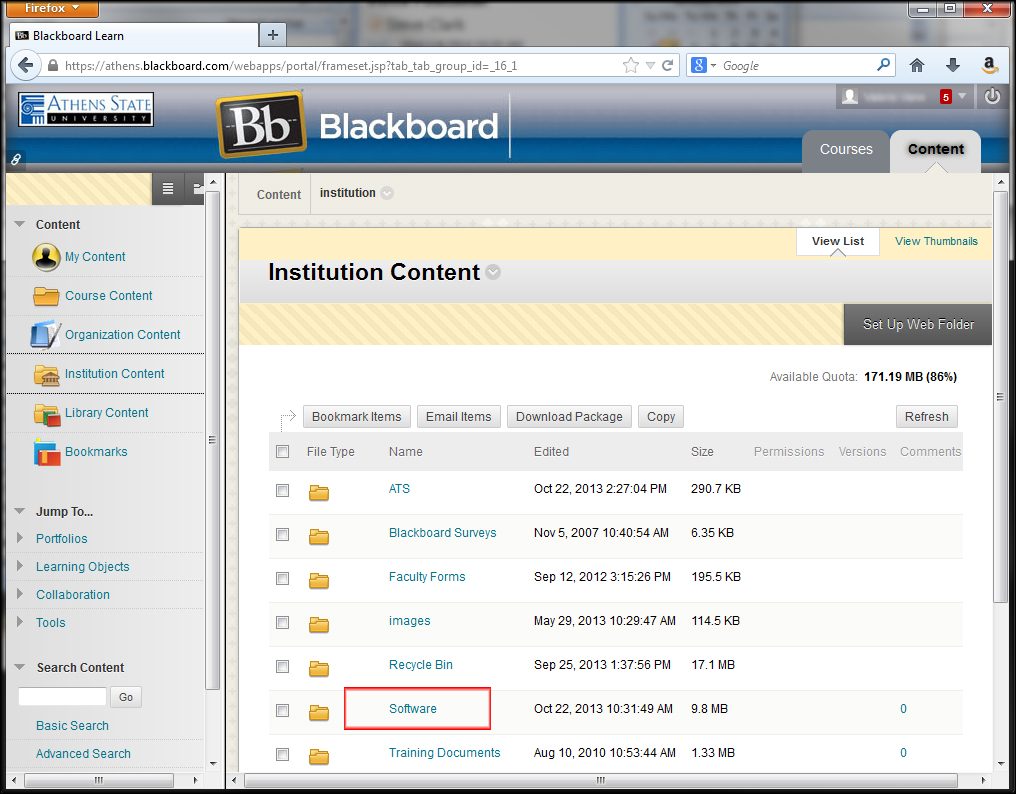Expand the Learning Objects section
Viewport: 1016px width, 794px height.
22,567
